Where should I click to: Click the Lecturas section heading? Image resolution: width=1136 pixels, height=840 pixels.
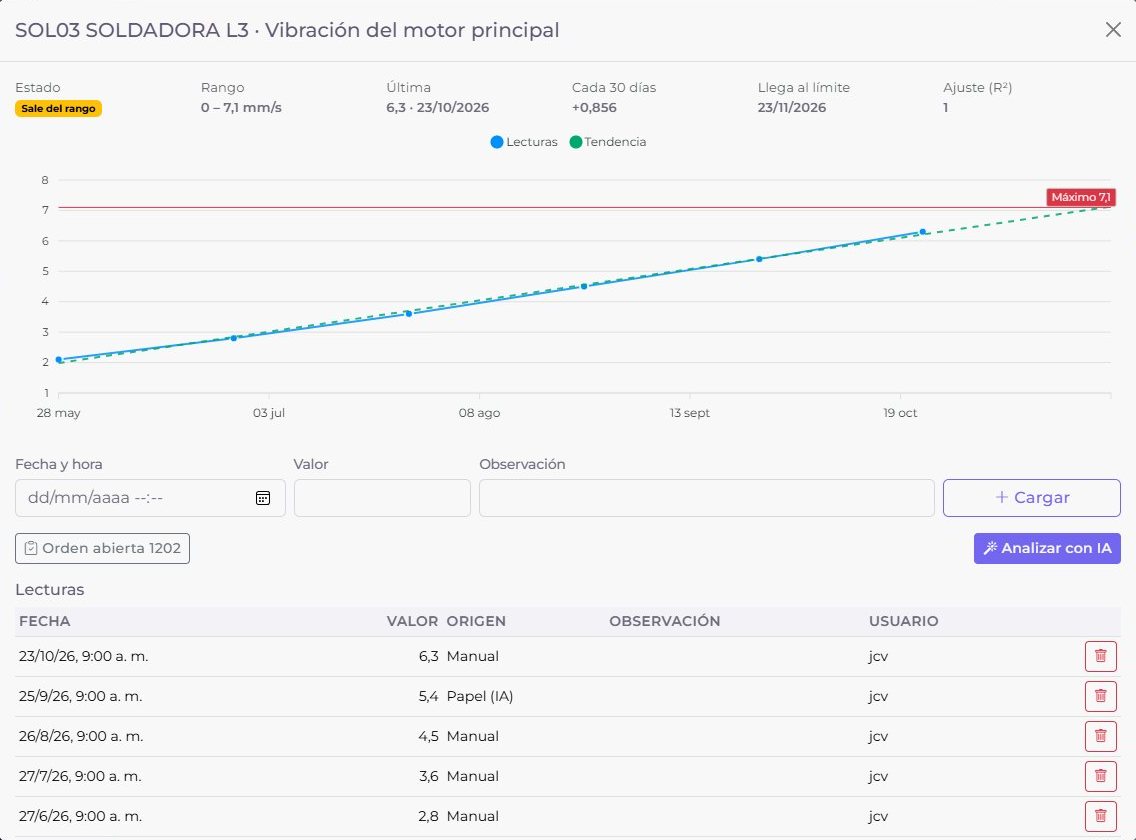click(x=49, y=590)
